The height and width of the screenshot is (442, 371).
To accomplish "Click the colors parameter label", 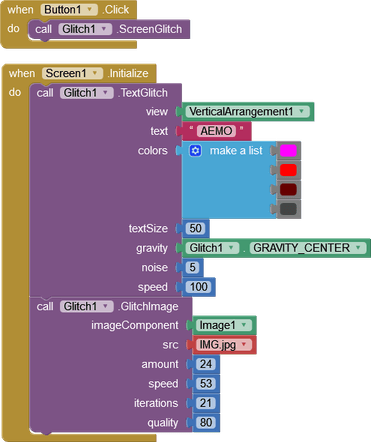I will tap(153, 151).
